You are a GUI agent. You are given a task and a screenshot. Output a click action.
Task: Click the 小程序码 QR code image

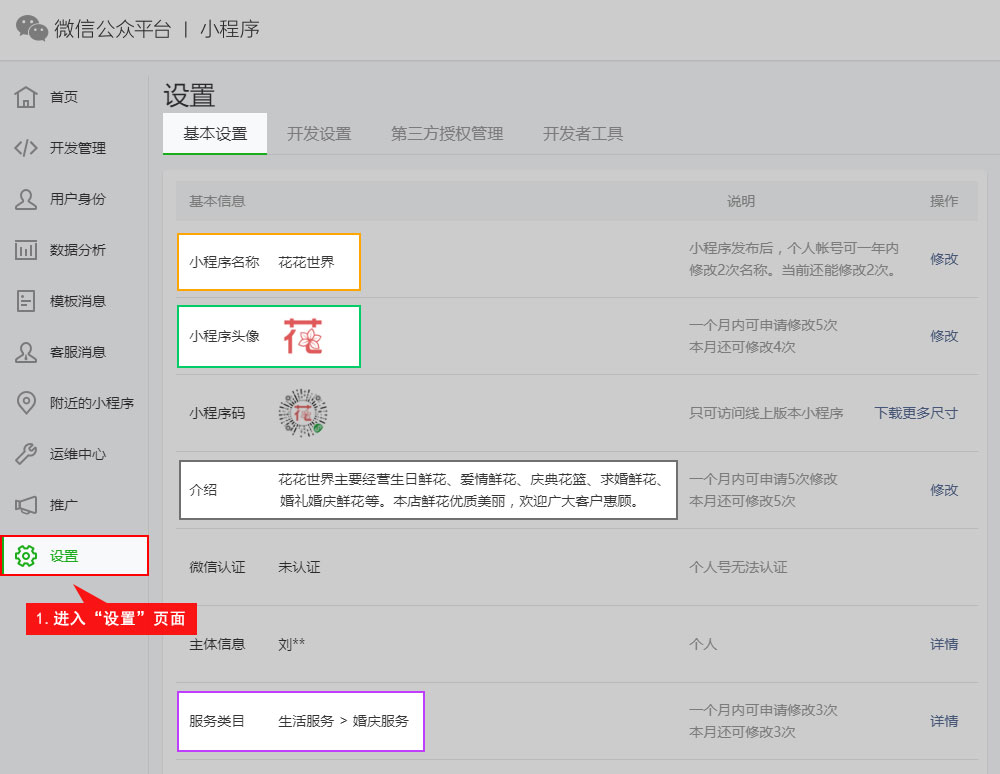(303, 413)
